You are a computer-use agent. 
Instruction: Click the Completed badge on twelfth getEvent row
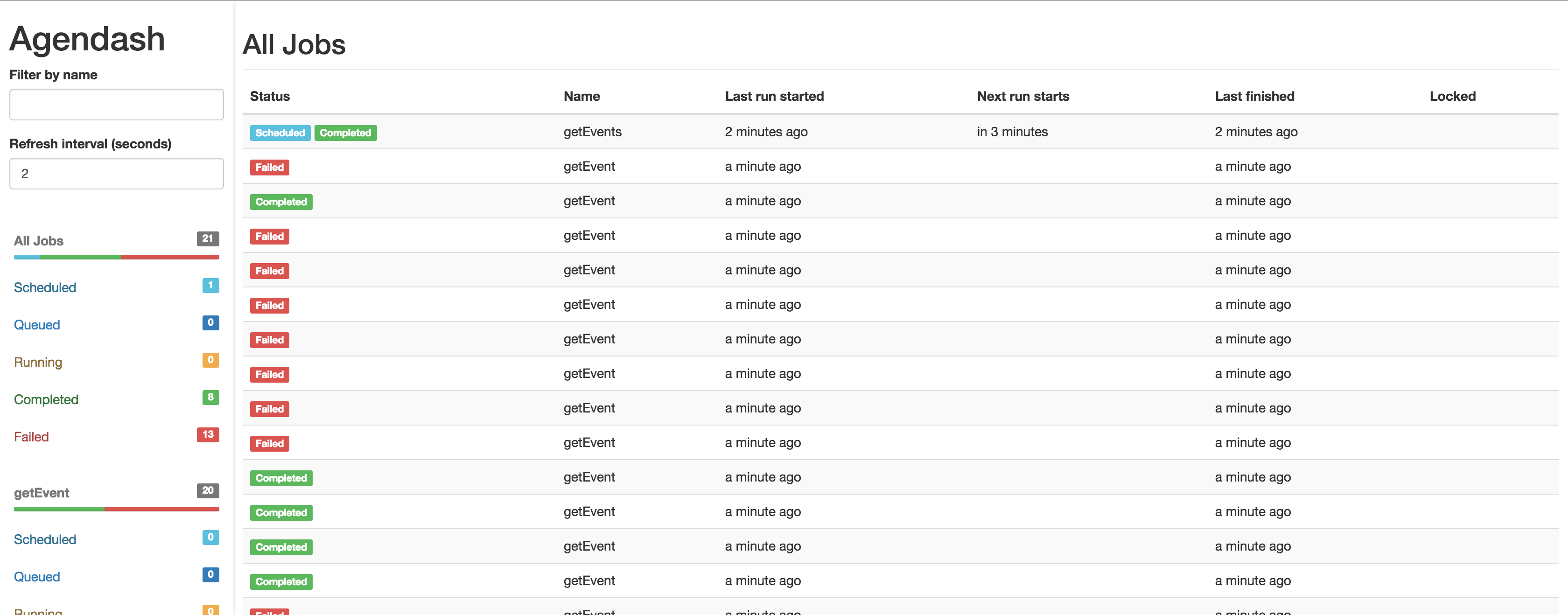281,546
